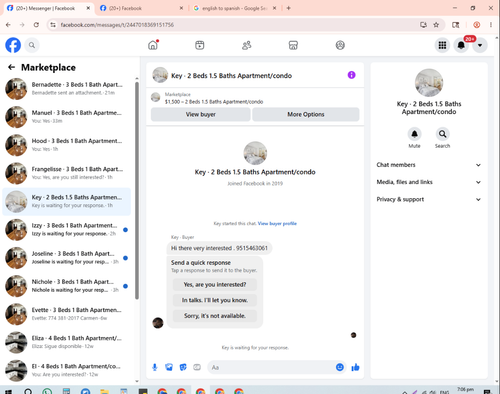The height and width of the screenshot is (394, 500).
Task: Mute this conversation bell icon
Action: [414, 134]
